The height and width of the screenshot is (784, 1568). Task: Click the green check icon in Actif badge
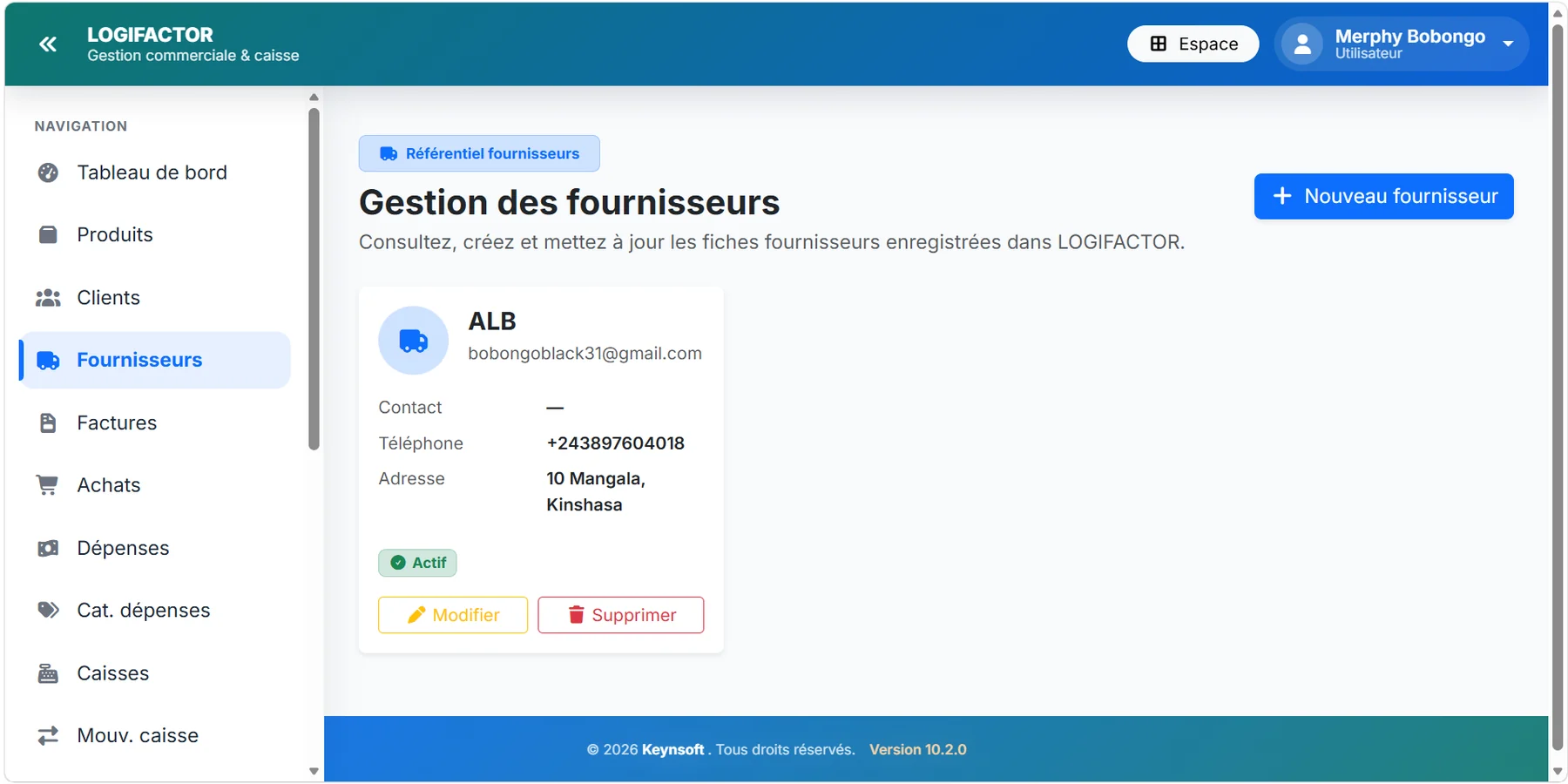pyautogui.click(x=398, y=563)
